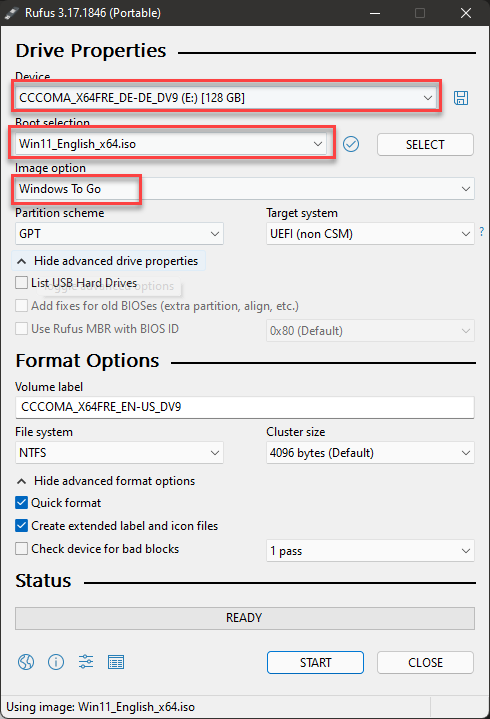Image resolution: width=490 pixels, height=719 pixels.
Task: Open the Partition scheme GPT dropdown
Action: click(x=119, y=234)
